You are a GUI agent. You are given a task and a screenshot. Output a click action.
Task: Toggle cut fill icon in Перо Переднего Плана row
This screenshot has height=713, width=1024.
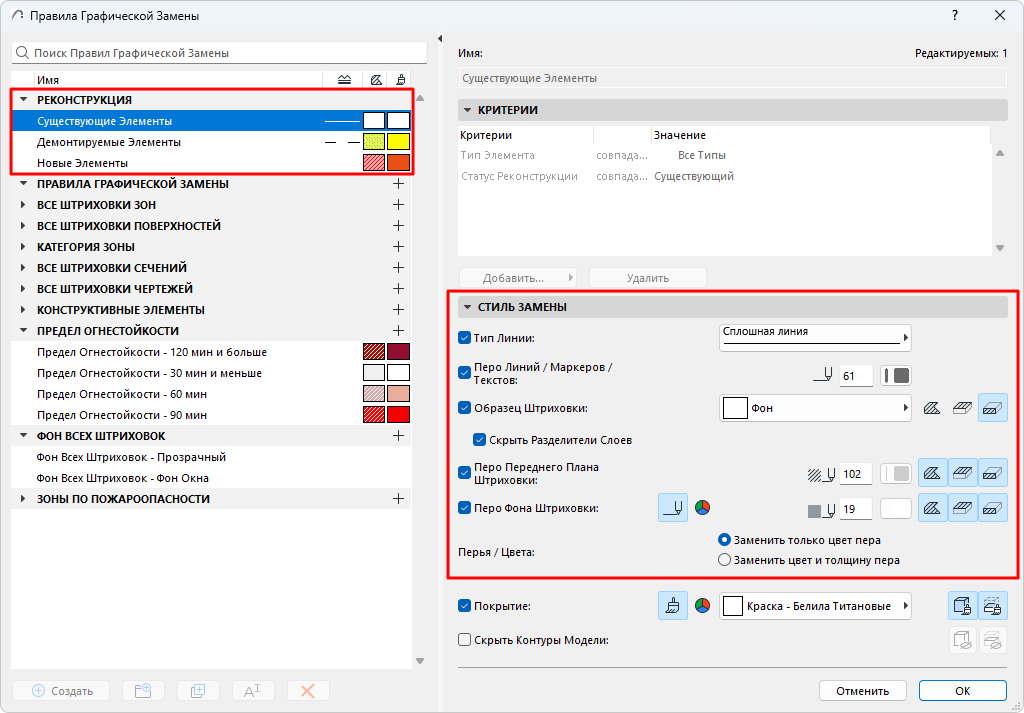(993, 474)
